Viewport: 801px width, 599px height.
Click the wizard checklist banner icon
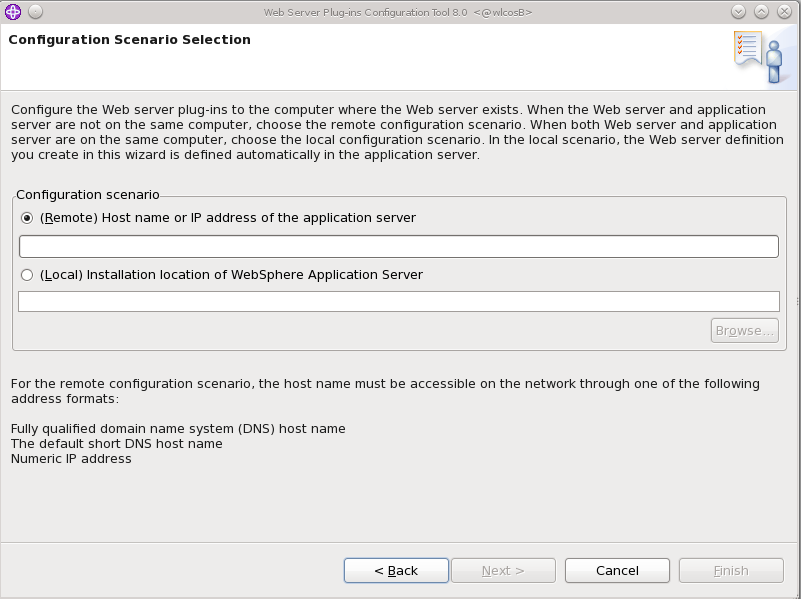click(764, 57)
